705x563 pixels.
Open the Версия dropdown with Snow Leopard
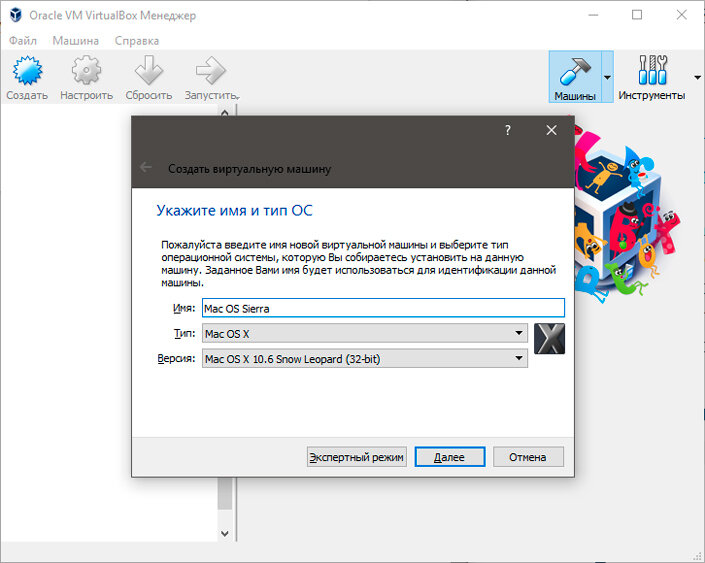pyautogui.click(x=365, y=358)
